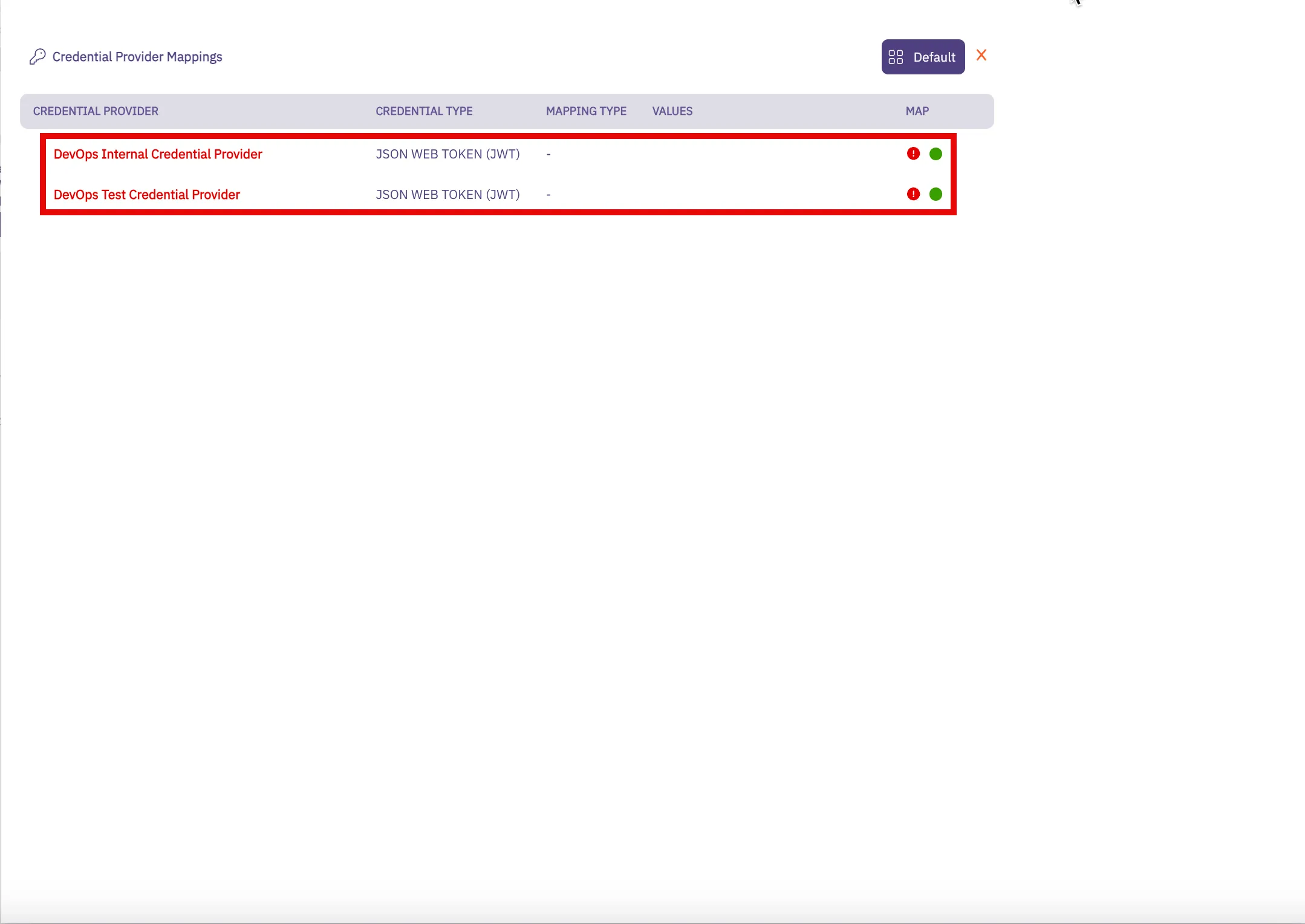
Task: Click the key icon beside Credential Provider Mappings
Action: click(x=37, y=57)
